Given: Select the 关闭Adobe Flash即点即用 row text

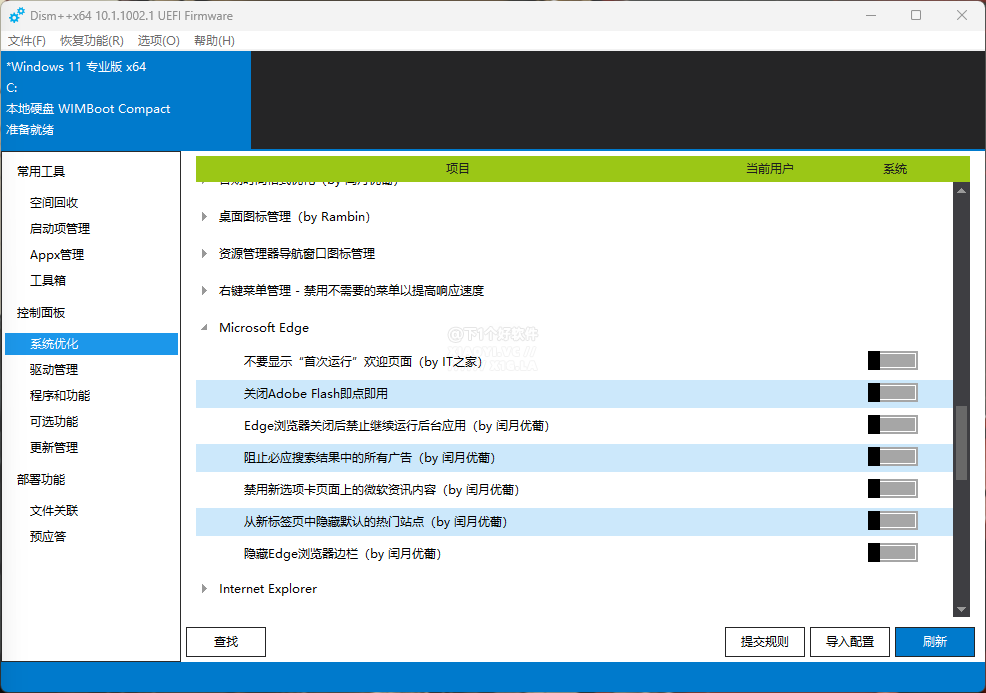Looking at the screenshot, I should point(316,394).
